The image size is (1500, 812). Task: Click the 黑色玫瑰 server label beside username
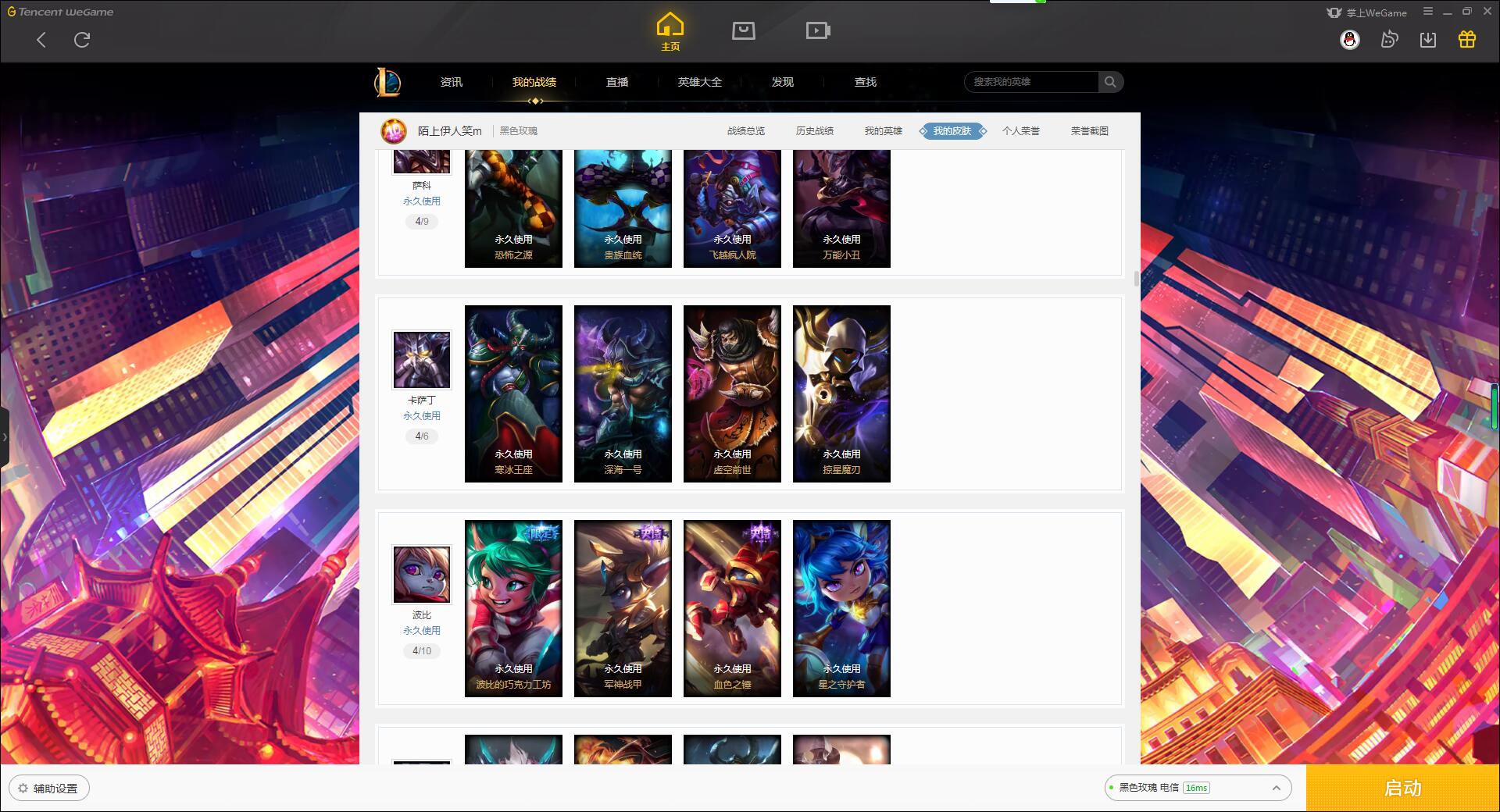click(519, 131)
